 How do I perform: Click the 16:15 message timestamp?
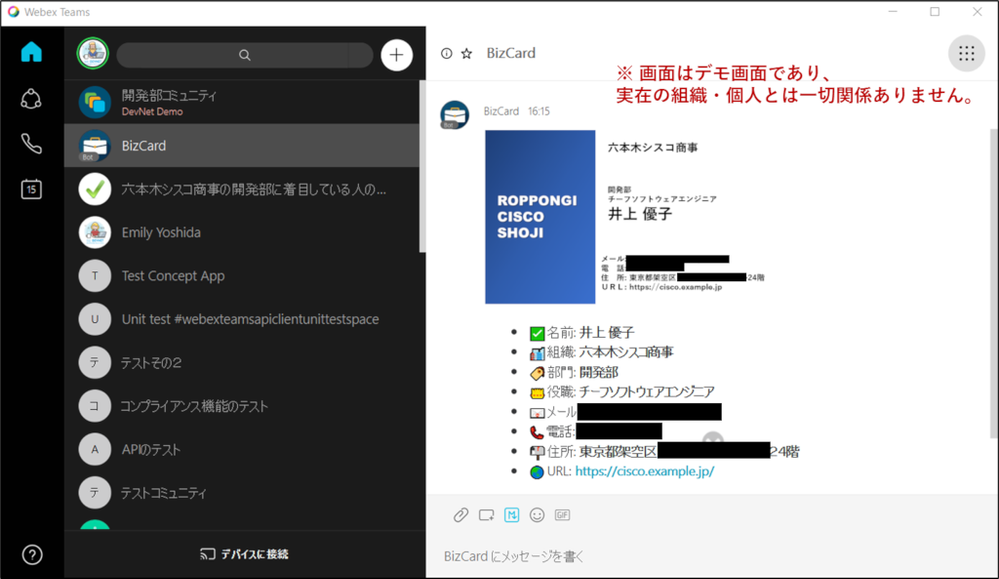tap(538, 111)
